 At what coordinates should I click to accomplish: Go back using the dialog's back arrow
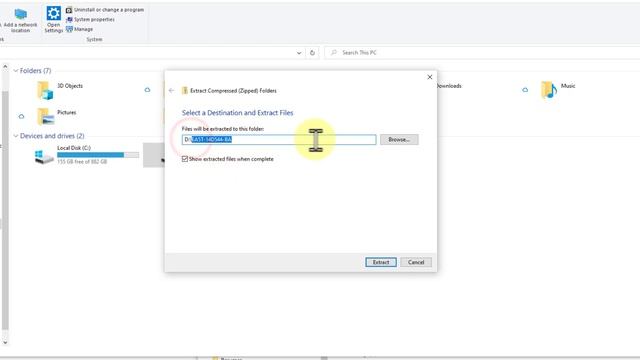tap(171, 91)
